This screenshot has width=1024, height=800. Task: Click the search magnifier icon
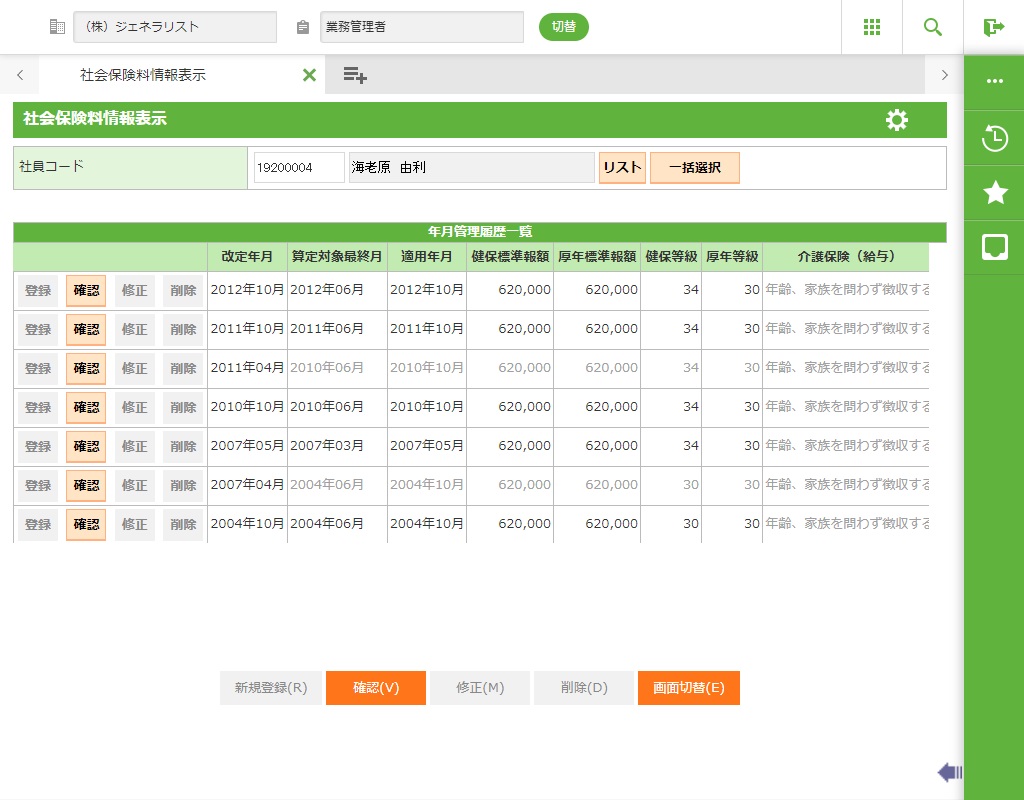[933, 27]
